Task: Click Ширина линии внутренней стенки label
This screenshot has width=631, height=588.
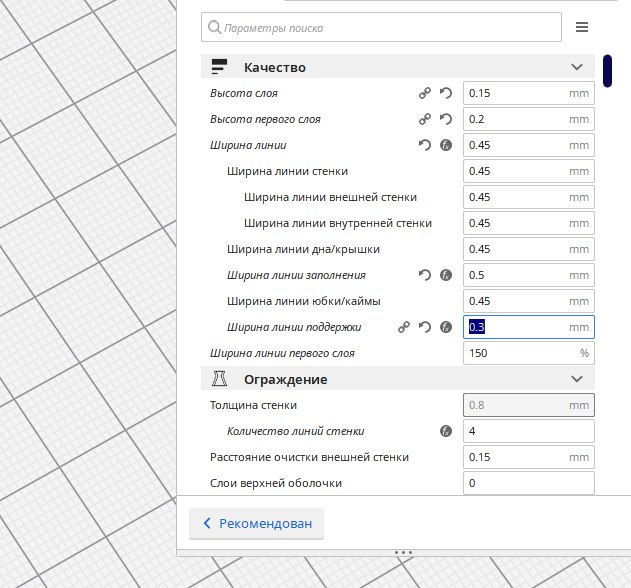Action: pyautogui.click(x=338, y=223)
